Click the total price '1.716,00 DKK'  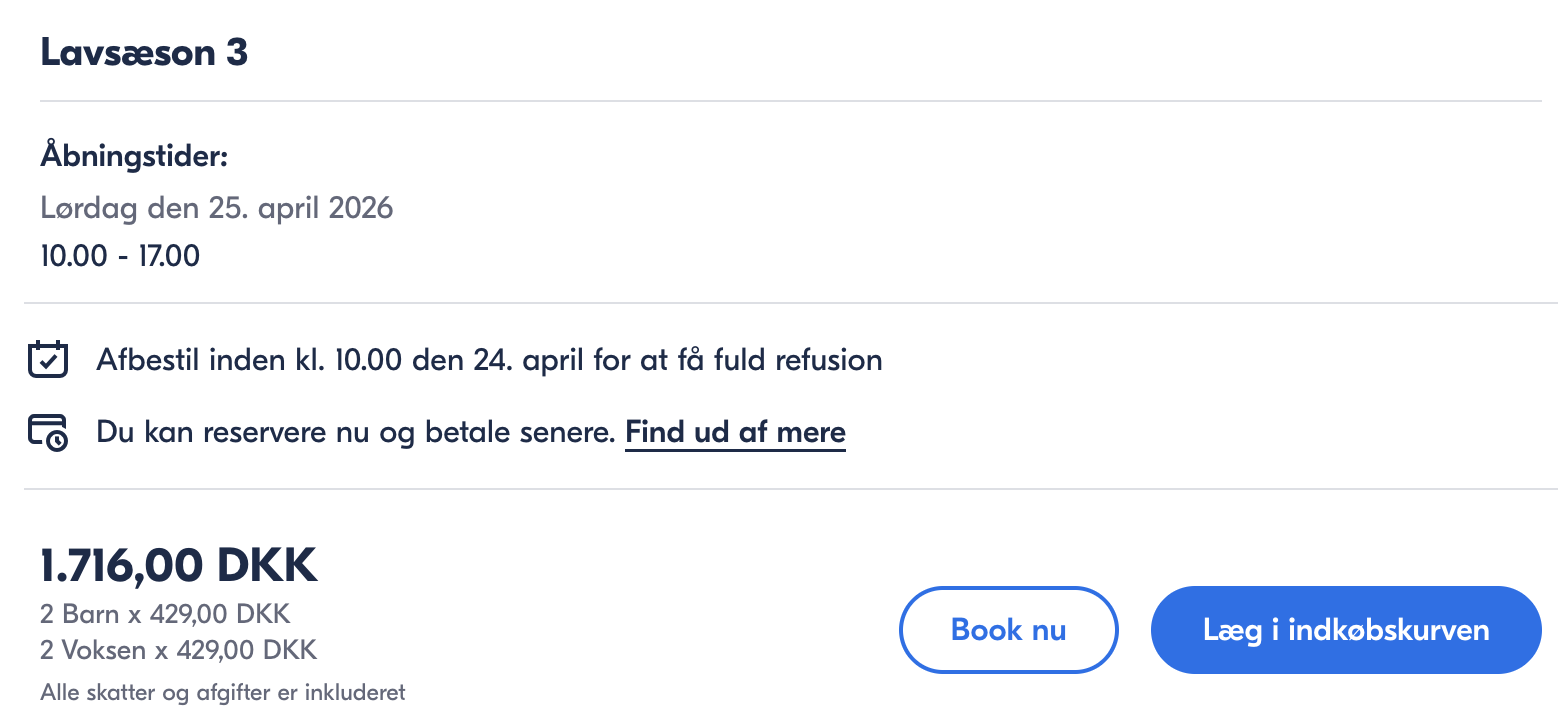pos(178,566)
